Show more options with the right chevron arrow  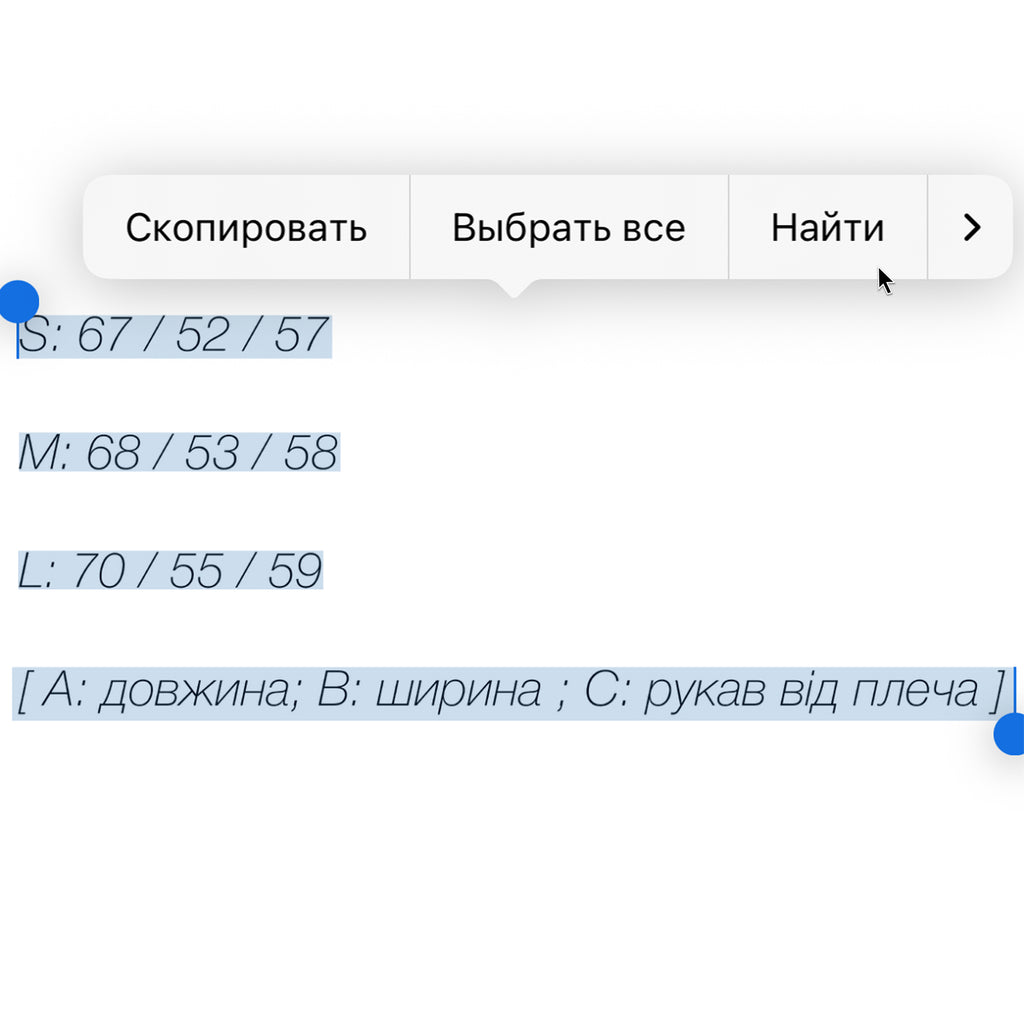click(x=971, y=228)
